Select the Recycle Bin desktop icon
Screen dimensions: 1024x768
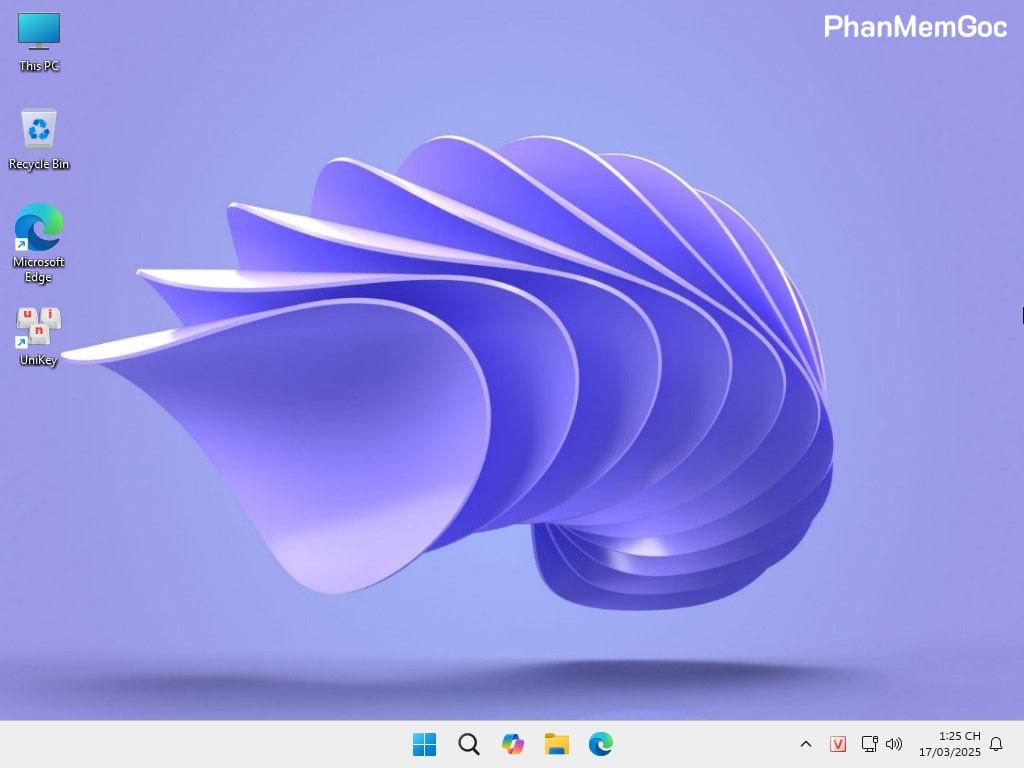point(39,130)
